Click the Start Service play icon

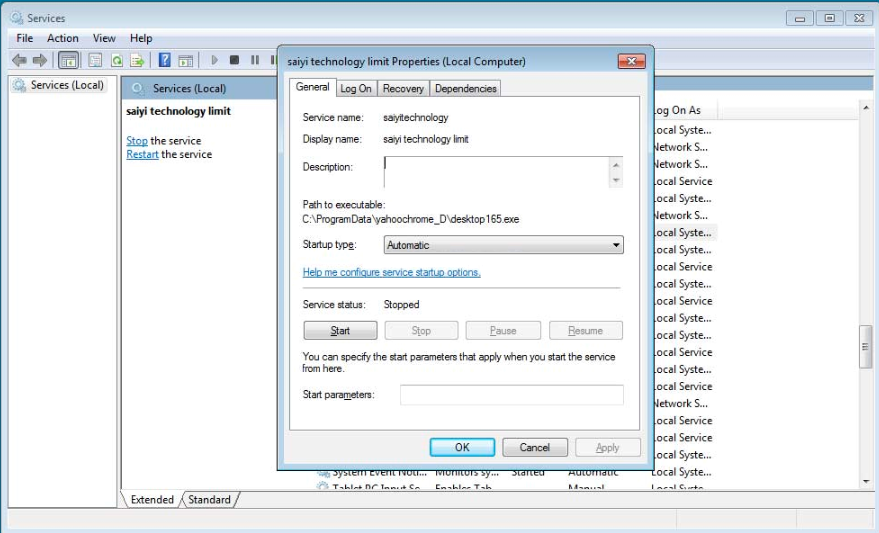point(213,60)
